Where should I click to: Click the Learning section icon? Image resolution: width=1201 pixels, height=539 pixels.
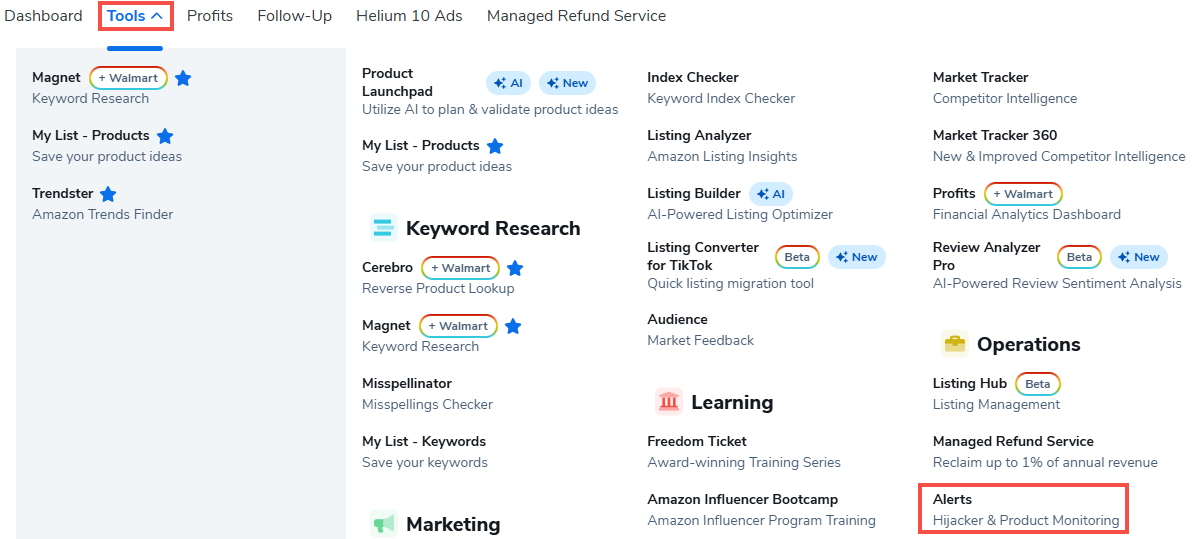click(669, 402)
